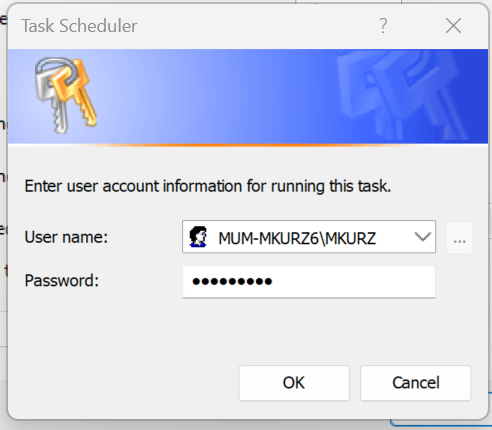The height and width of the screenshot is (430, 492).
Task: Confirm credentials with the OK button
Action: click(294, 383)
